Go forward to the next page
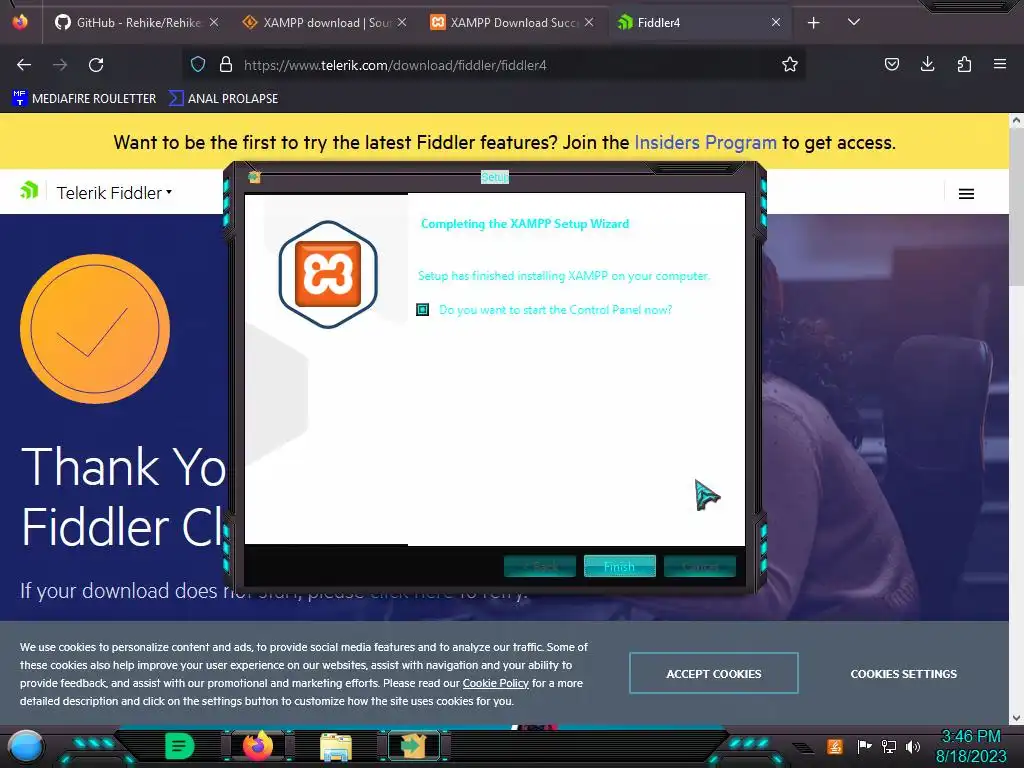Viewport: 1024px width, 768px height. tap(60, 65)
